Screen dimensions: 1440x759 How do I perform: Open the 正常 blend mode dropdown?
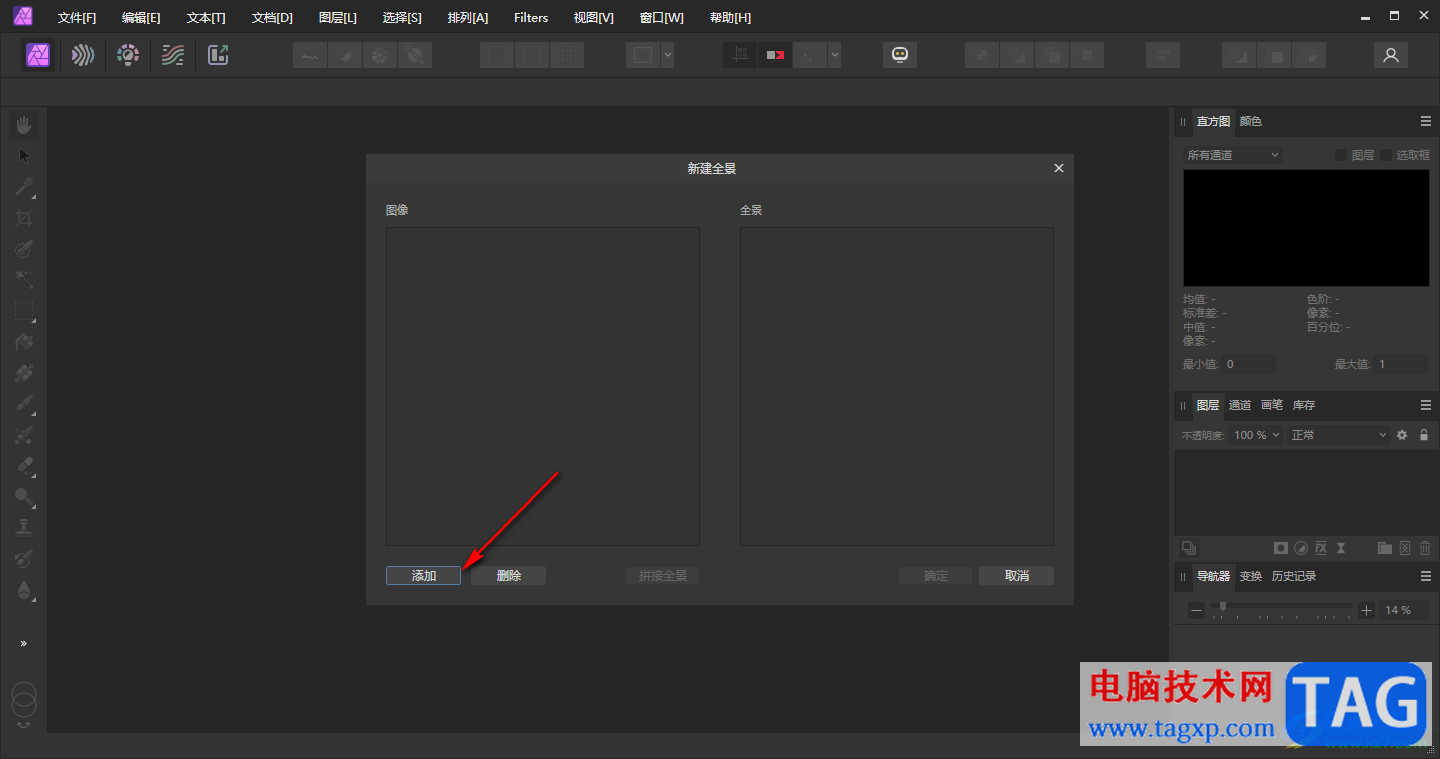[x=1339, y=435]
